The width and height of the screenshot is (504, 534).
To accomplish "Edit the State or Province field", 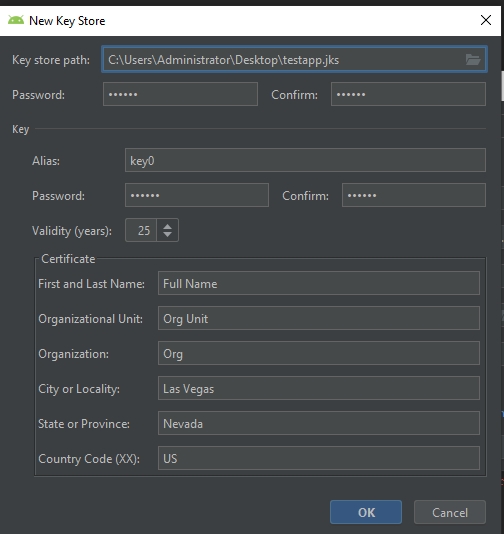I will (319, 423).
